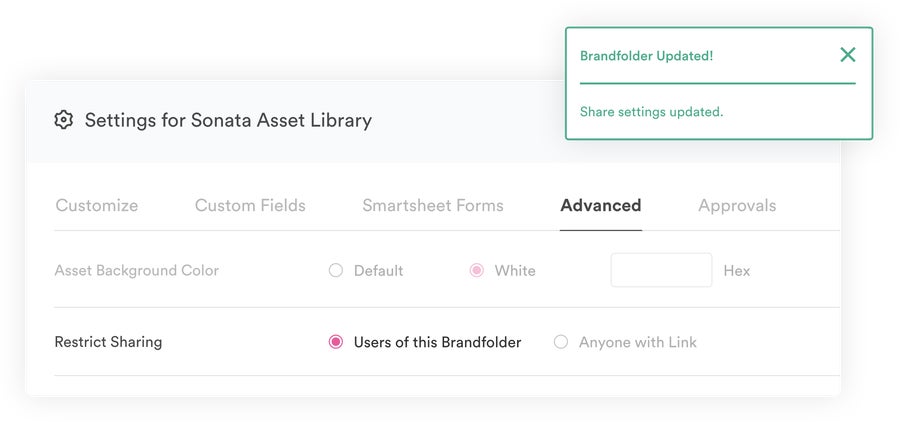Screen dimensions: 900x422
Task: Switch to the Customize tab
Action: coord(96,206)
